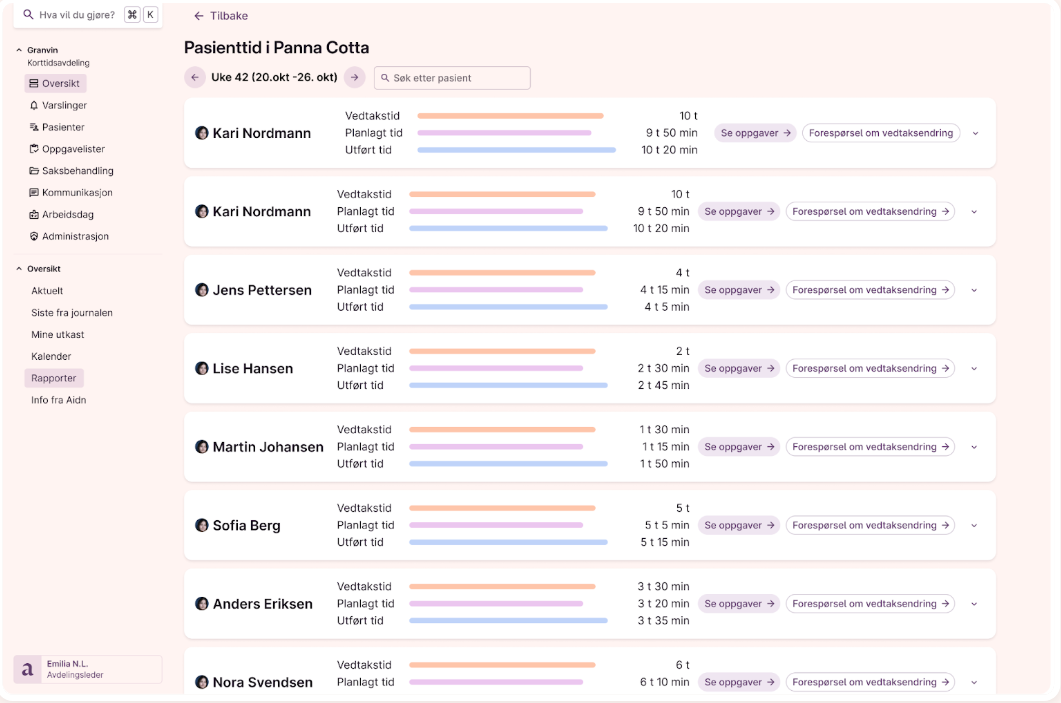Viewport: 1061px width, 703px height.
Task: Open Rapporter in the sidebar
Action: click(x=54, y=378)
